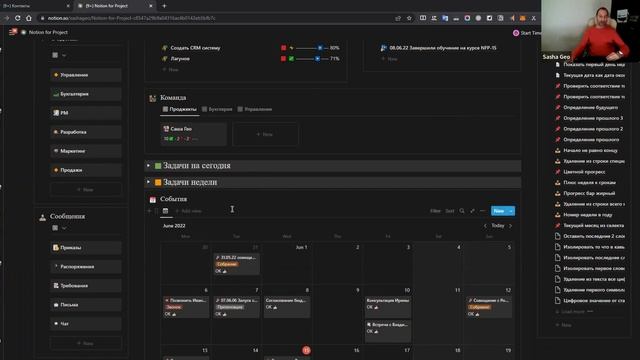Image resolution: width=640 pixels, height=360 pixels.
Task: Open the Продажи page in the left list
Action: click(x=86, y=170)
